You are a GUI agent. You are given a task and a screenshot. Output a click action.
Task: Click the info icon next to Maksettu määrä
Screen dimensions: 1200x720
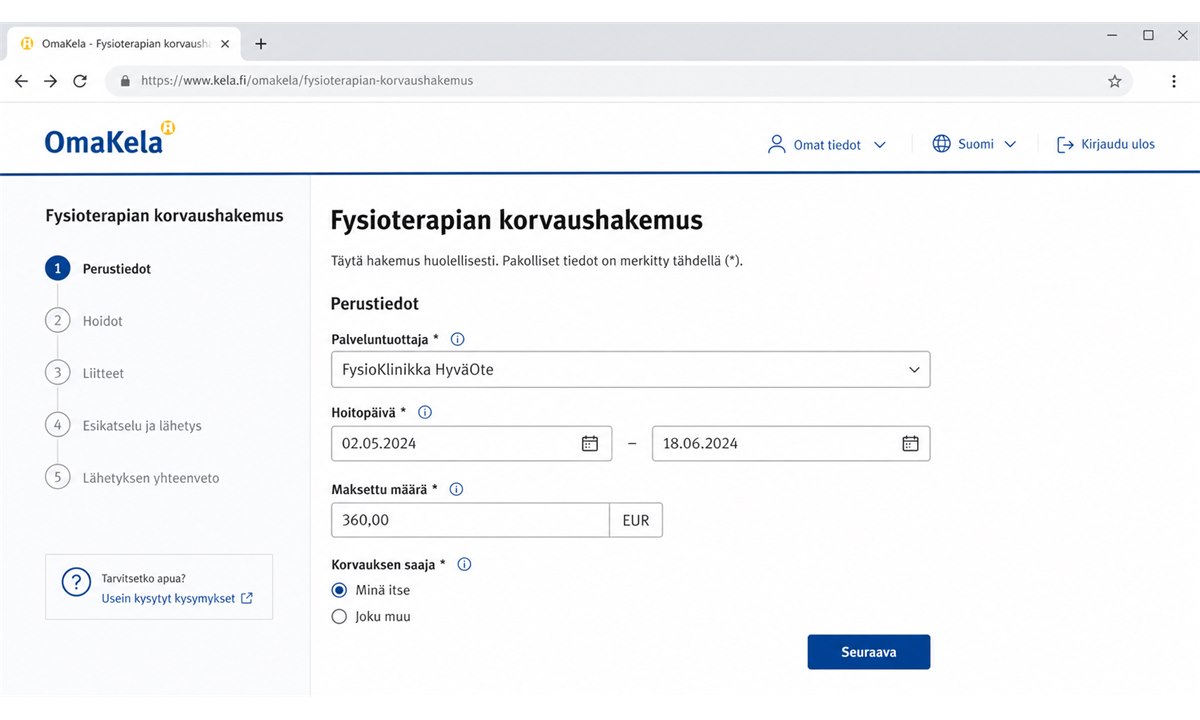click(457, 490)
